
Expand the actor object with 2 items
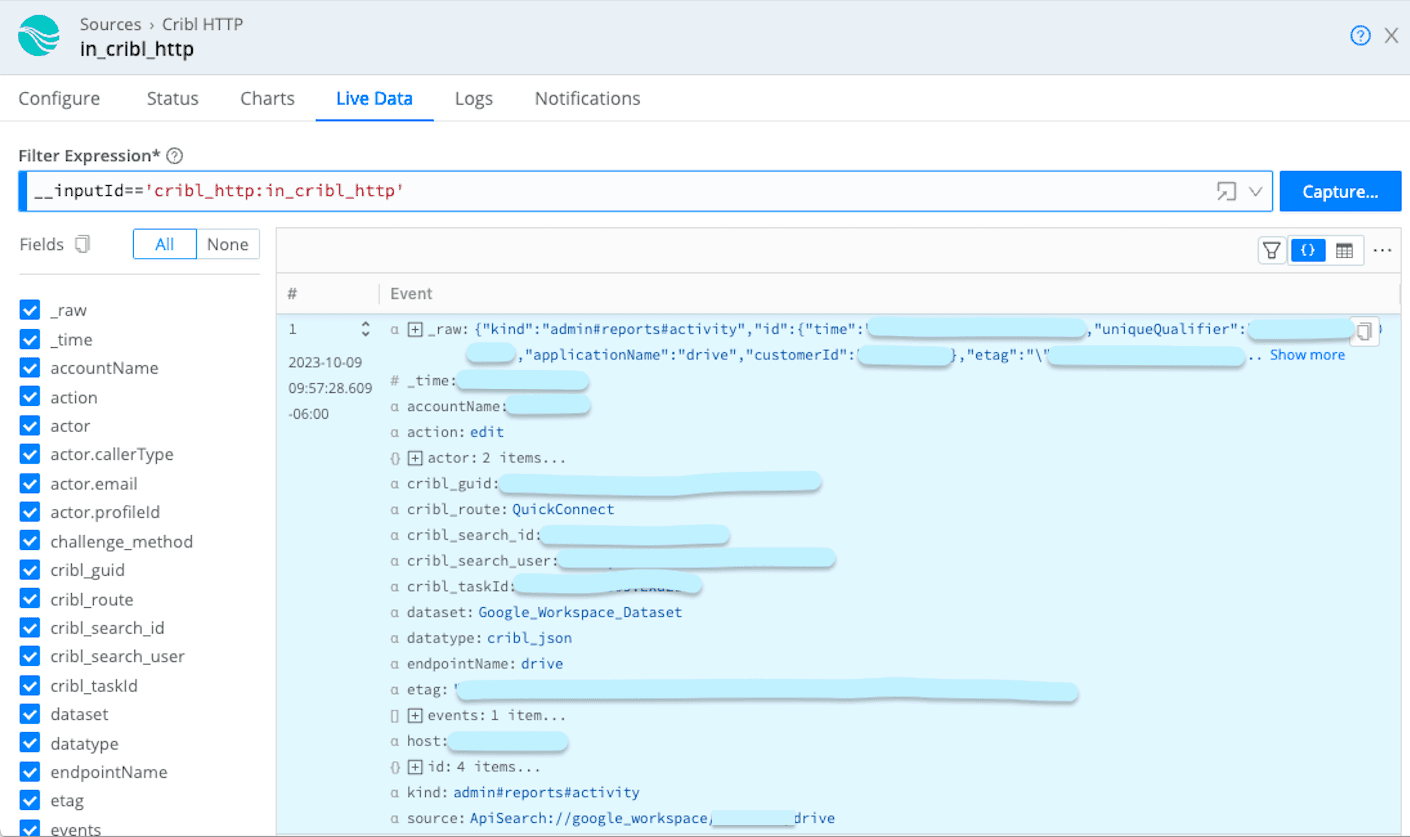pyautogui.click(x=416, y=459)
